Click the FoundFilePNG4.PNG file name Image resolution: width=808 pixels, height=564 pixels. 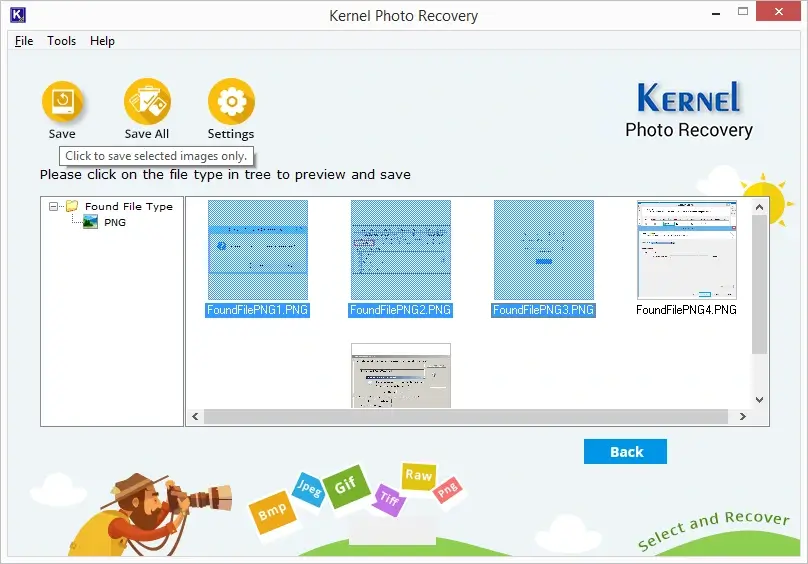(686, 310)
